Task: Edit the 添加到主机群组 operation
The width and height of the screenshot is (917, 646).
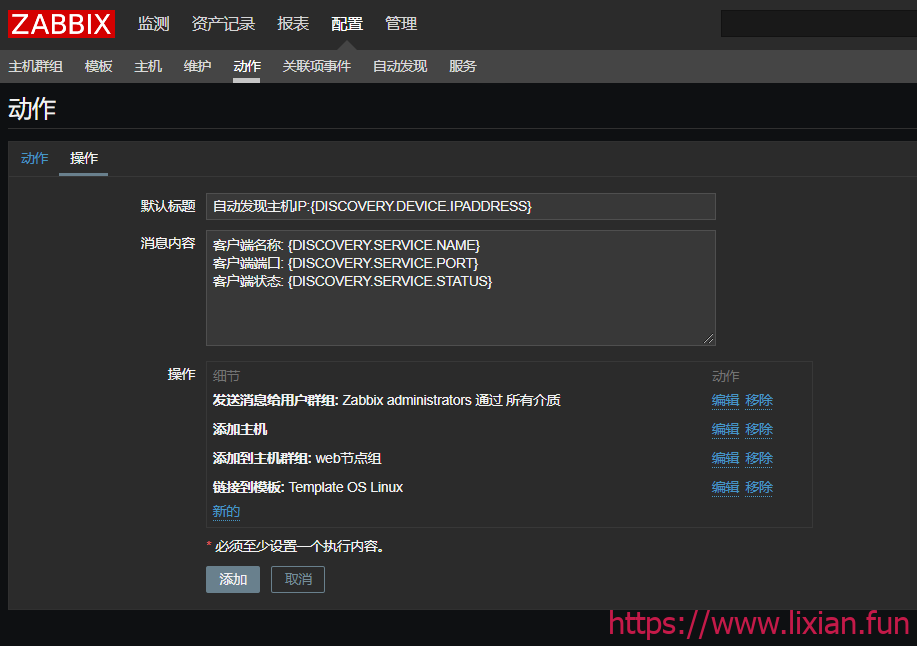Action: tap(725, 458)
